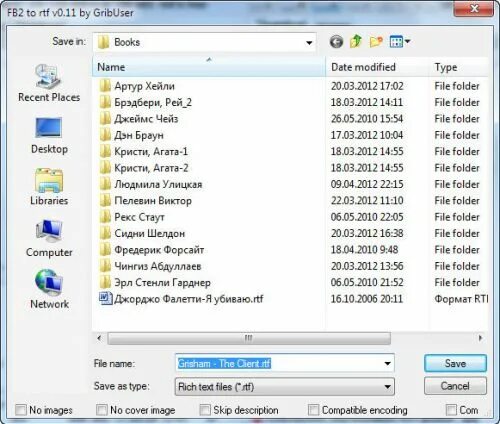Go up one folder level
500x424 pixels.
(356, 42)
